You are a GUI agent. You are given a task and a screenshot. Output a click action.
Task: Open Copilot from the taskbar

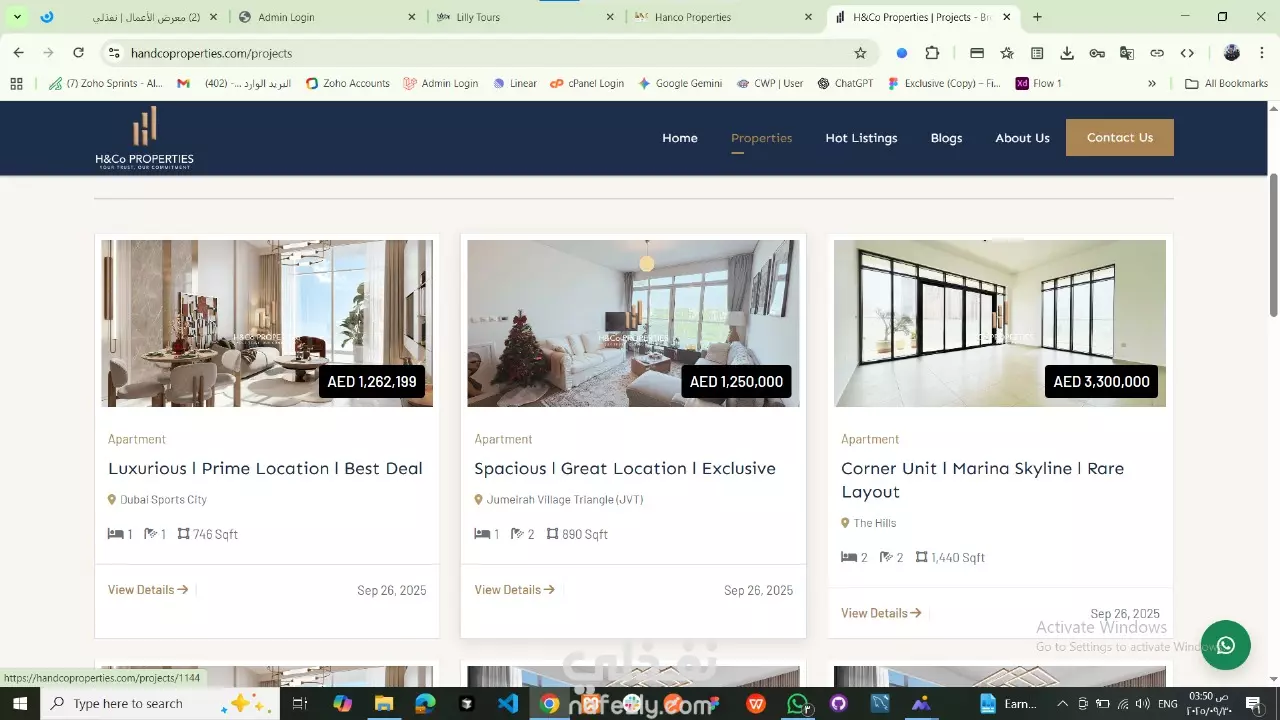(x=343, y=703)
